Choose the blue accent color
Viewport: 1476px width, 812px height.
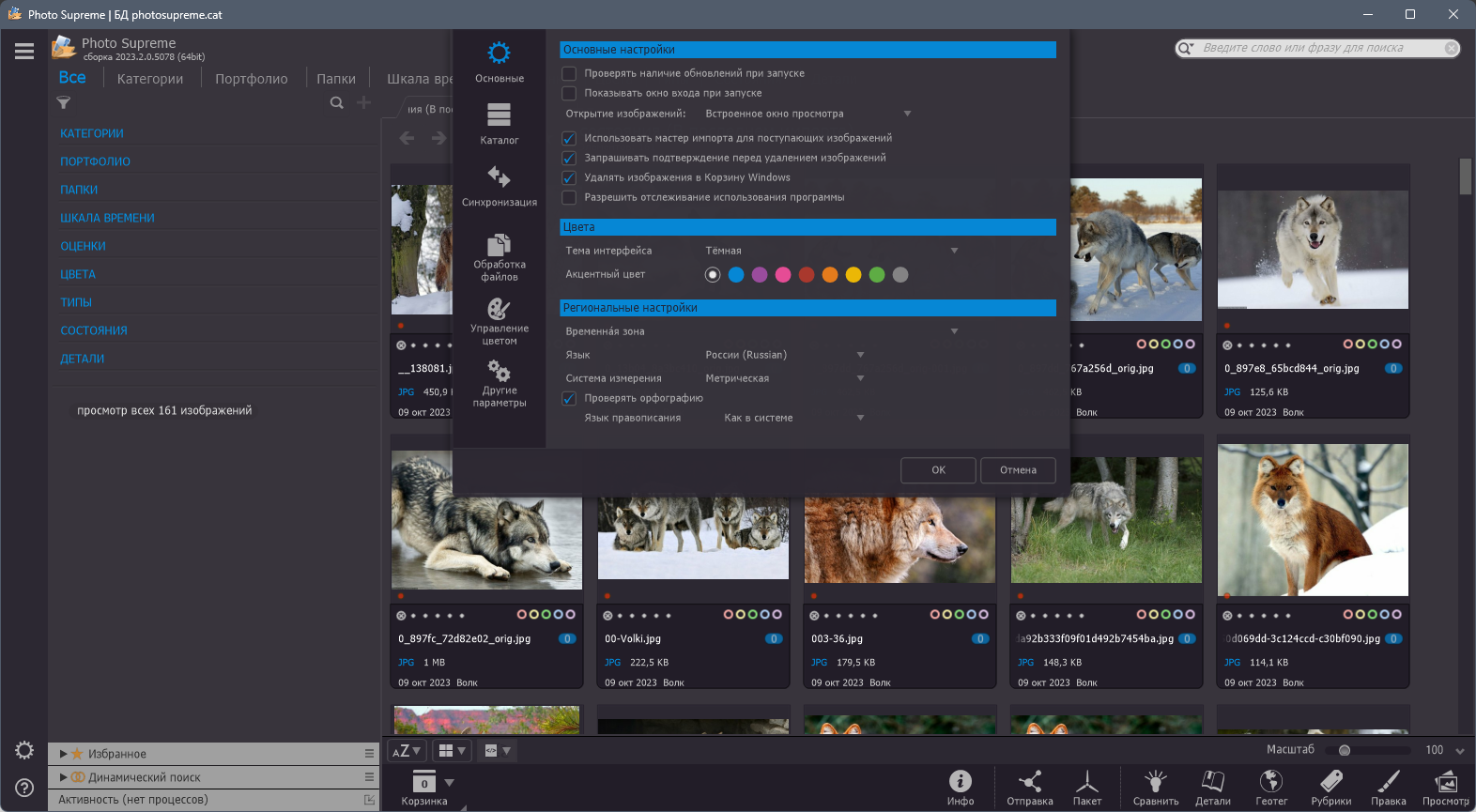coord(736,275)
